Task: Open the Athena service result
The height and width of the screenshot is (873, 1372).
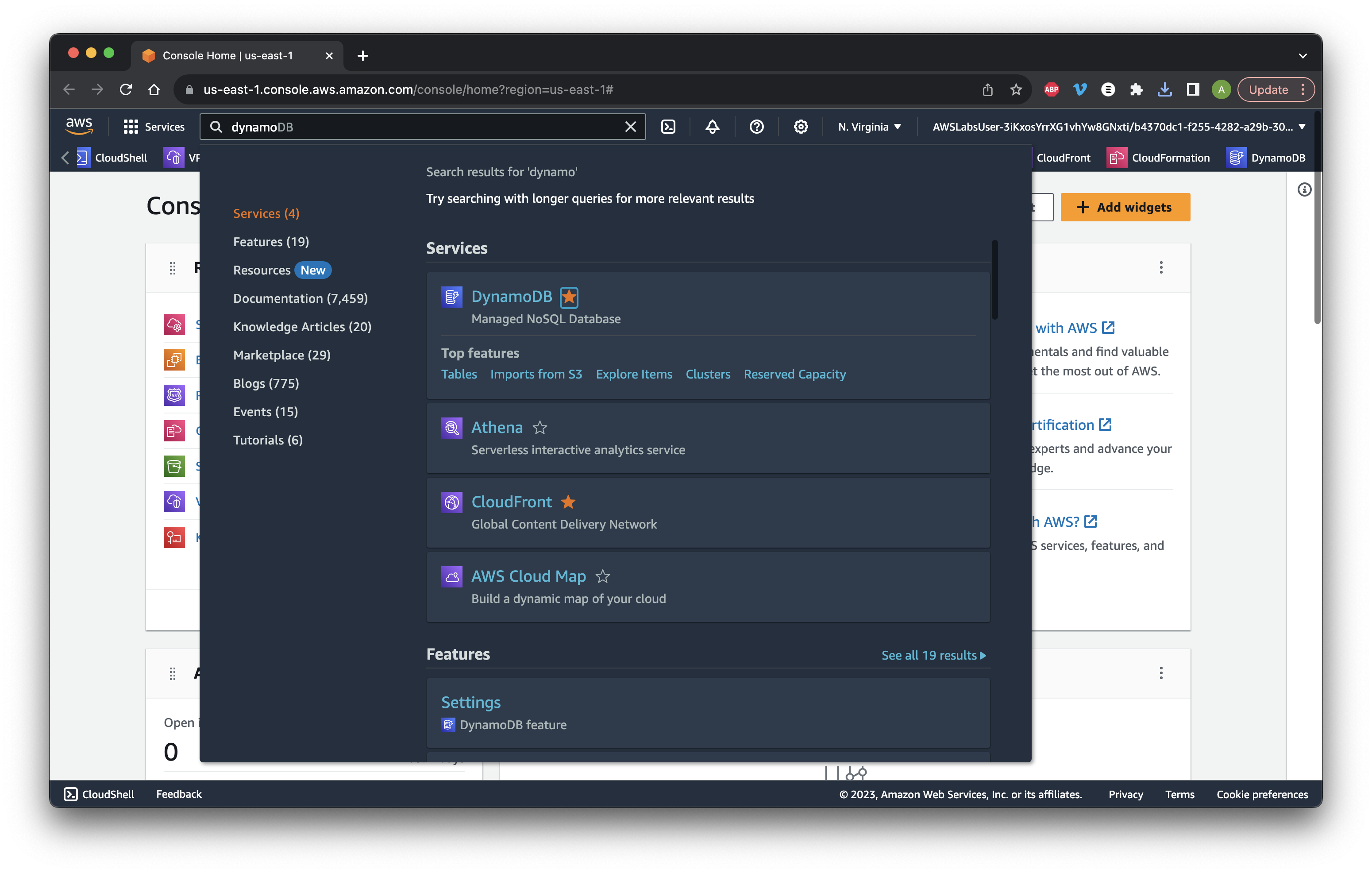Action: click(x=496, y=427)
